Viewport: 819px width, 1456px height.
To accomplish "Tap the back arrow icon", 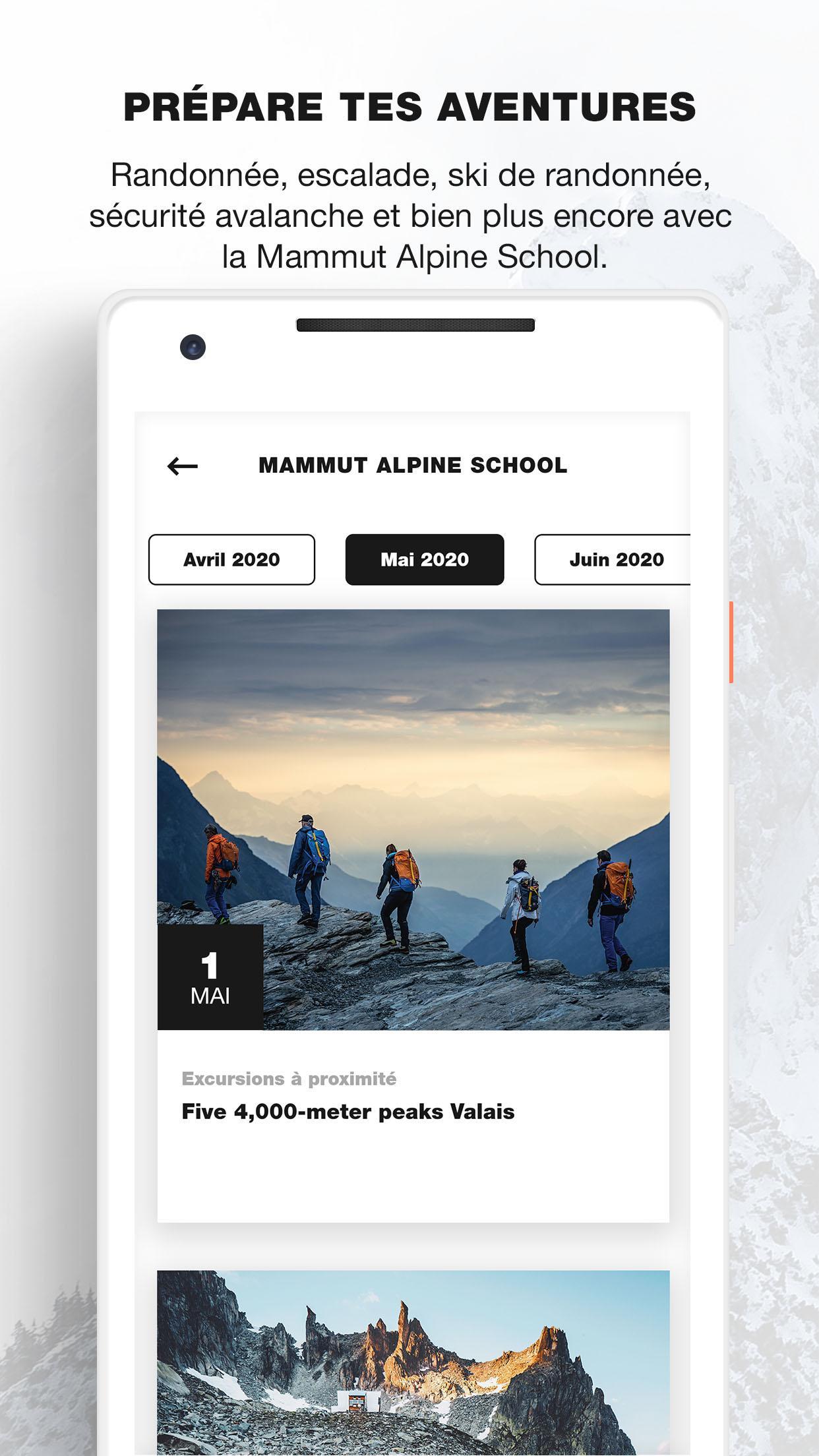I will (183, 466).
